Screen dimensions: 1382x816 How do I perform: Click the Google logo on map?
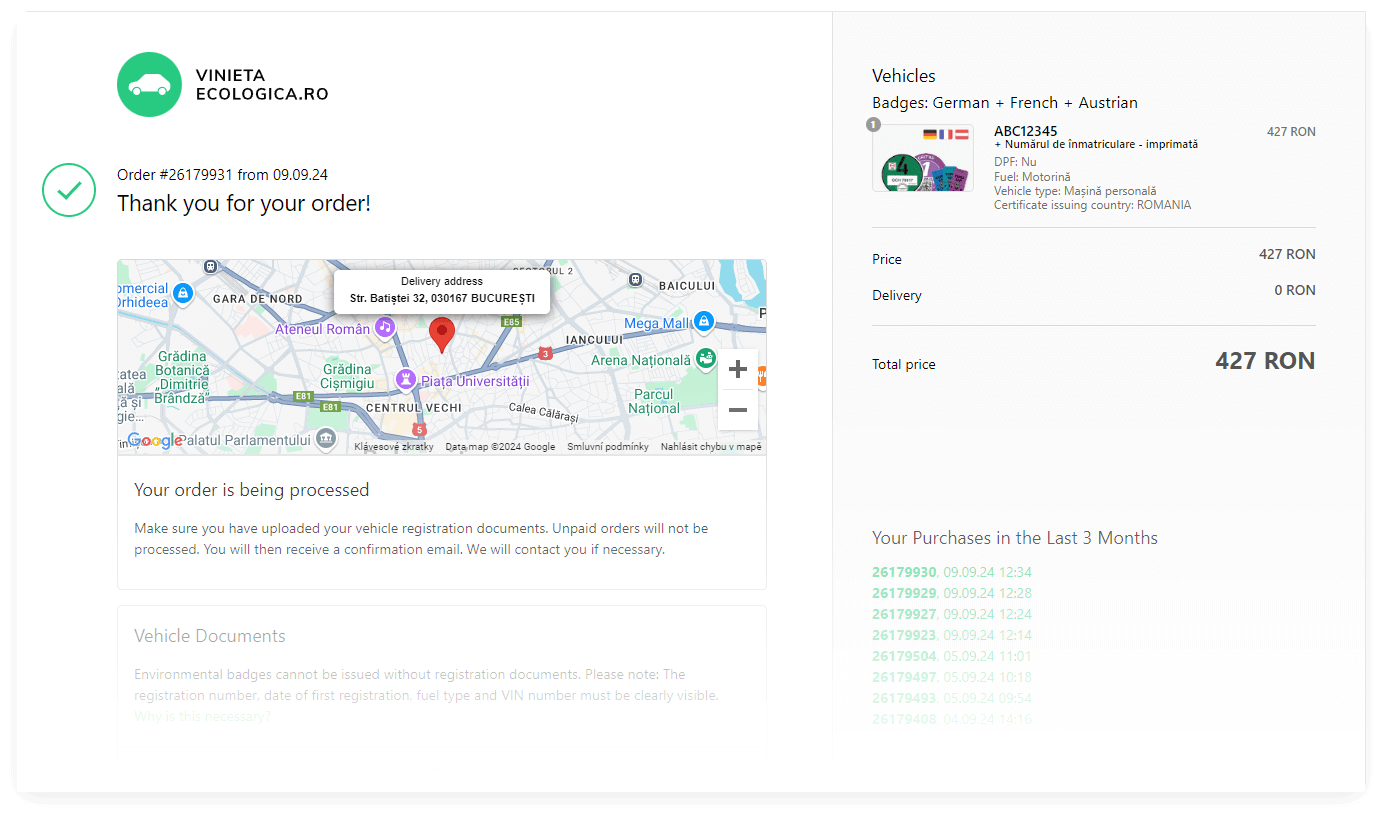[155, 440]
